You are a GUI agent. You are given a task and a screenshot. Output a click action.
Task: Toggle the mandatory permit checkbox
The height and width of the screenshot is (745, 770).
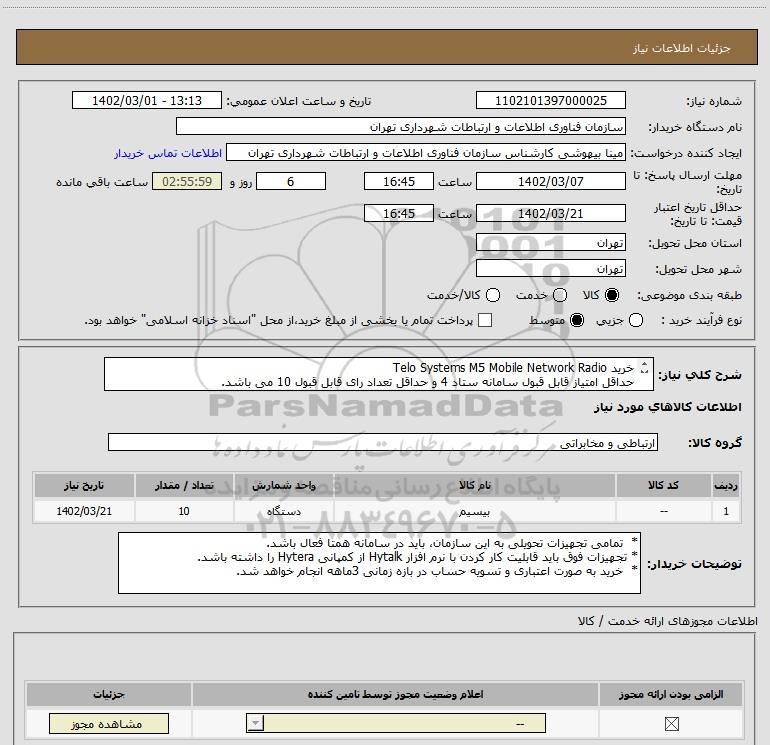(671, 724)
